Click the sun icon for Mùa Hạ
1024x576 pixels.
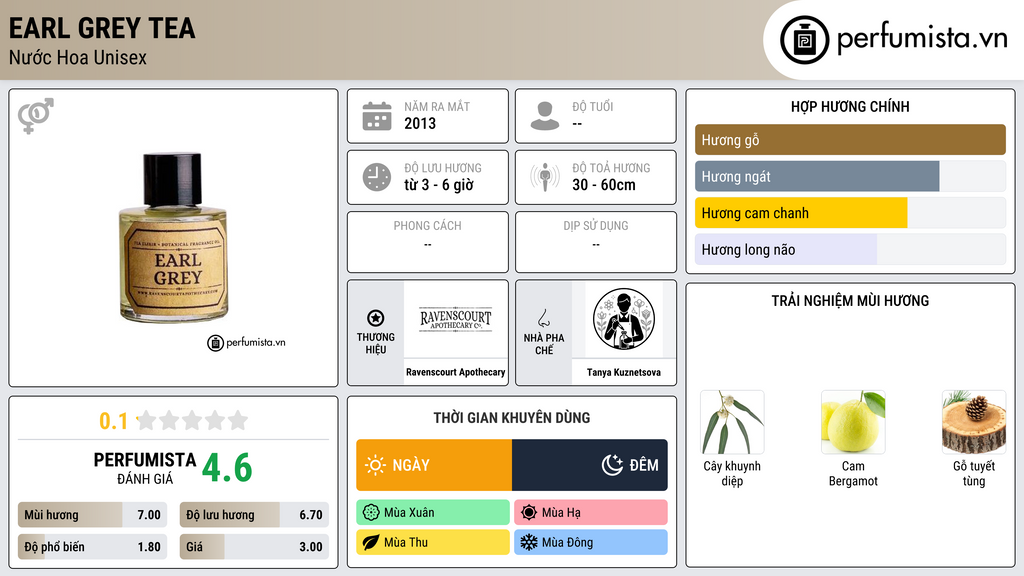529,513
